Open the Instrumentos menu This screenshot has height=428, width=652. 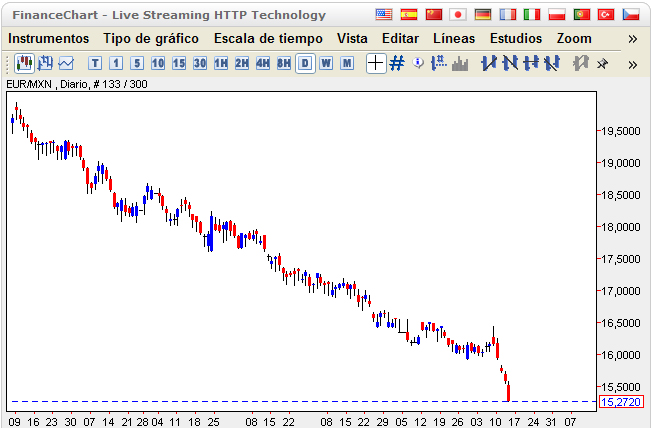48,38
